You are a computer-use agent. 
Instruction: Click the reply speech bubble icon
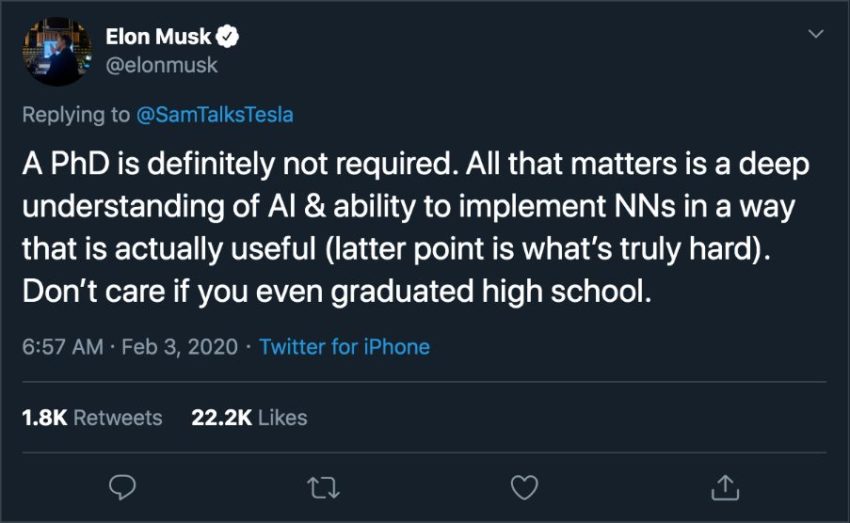click(122, 486)
